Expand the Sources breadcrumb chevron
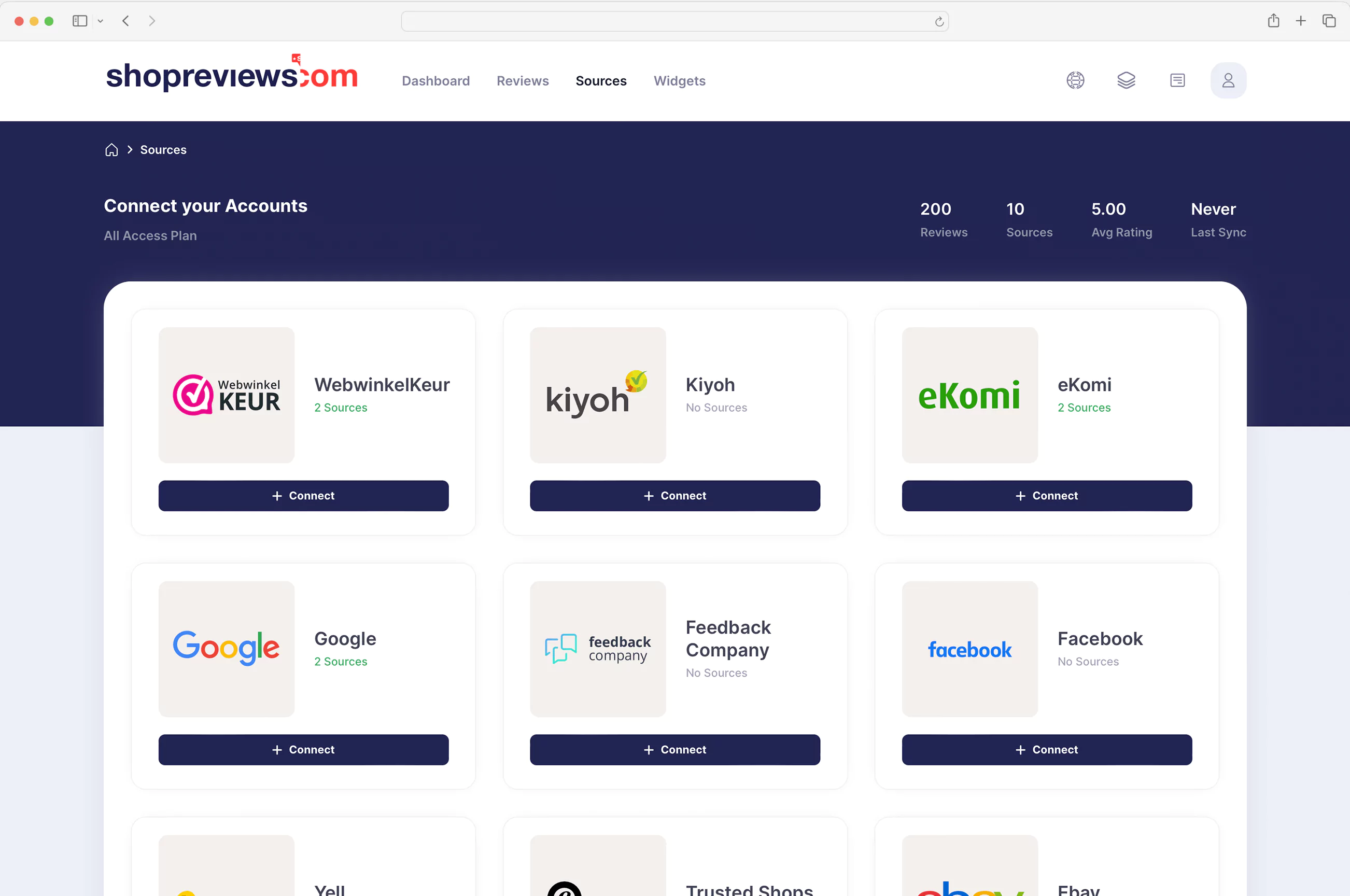The image size is (1350, 896). click(x=129, y=149)
